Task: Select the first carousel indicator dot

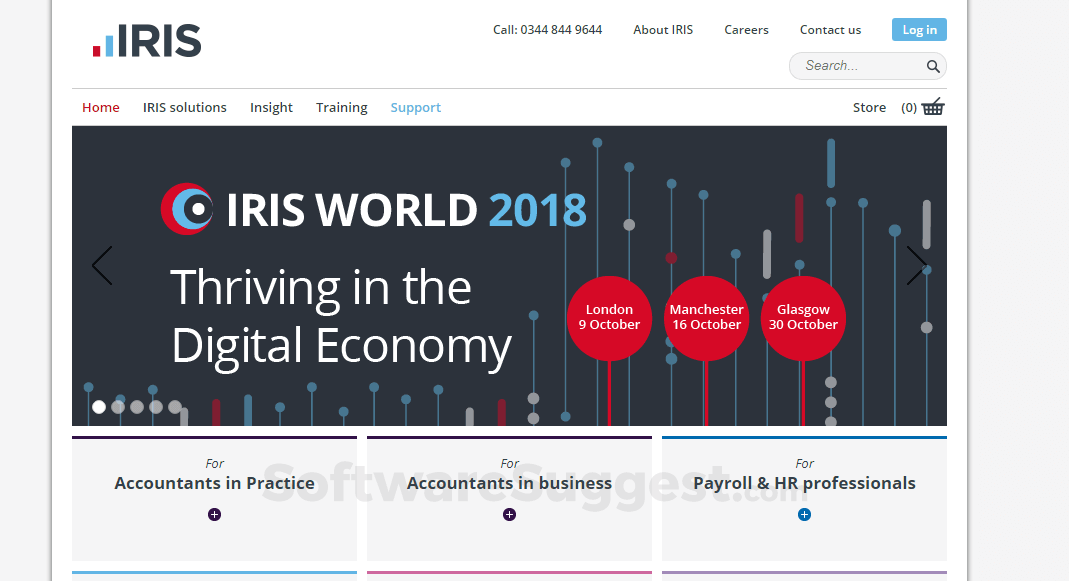Action: click(x=99, y=407)
